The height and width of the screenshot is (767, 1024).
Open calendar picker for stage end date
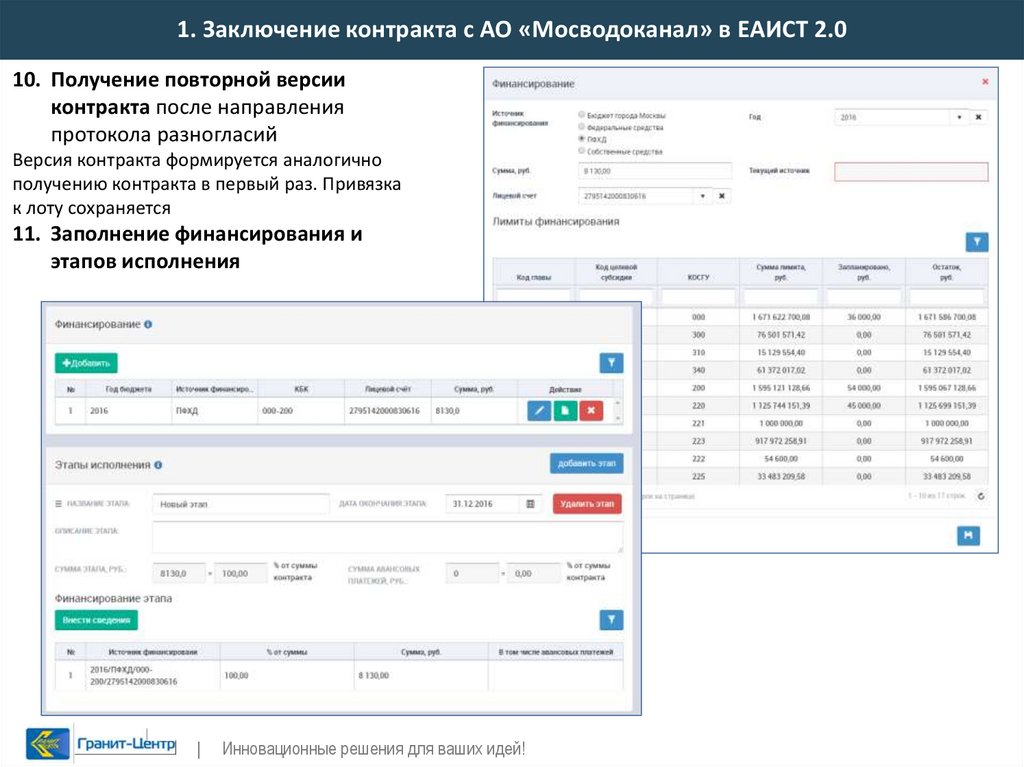click(x=531, y=504)
